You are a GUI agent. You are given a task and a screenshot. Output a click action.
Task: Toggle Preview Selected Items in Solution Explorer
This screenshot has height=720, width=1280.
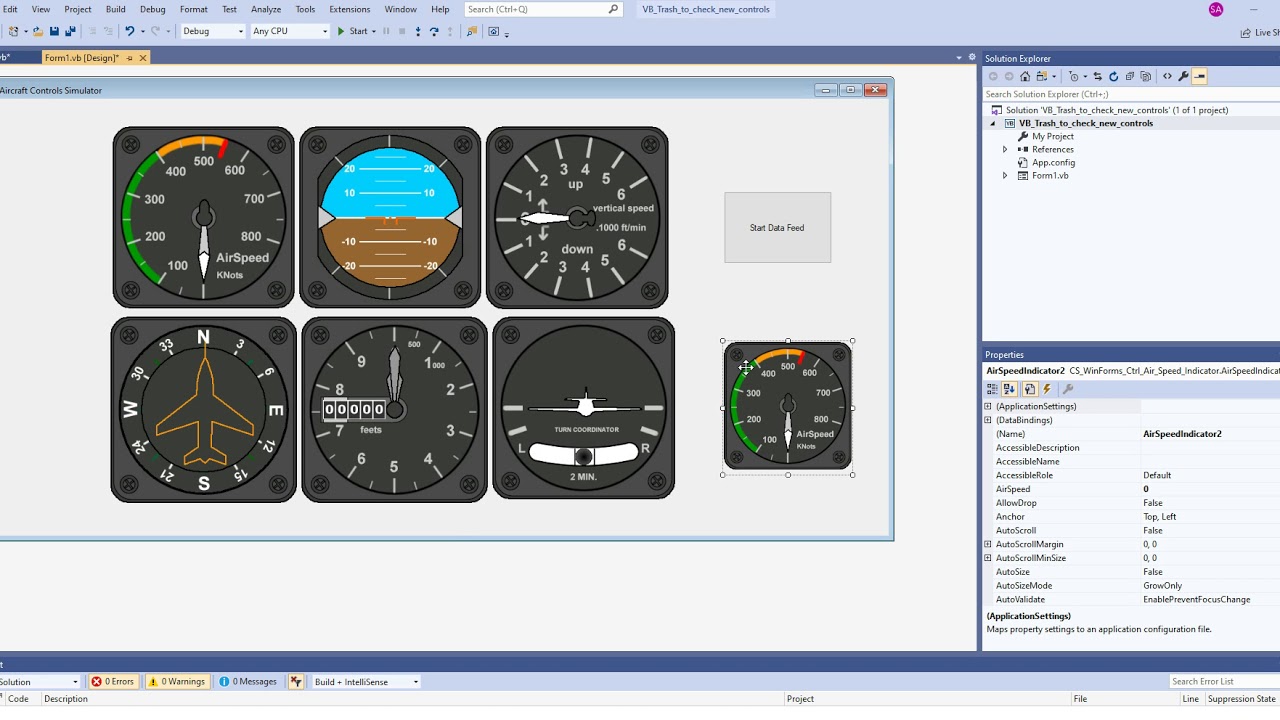coord(1199,76)
